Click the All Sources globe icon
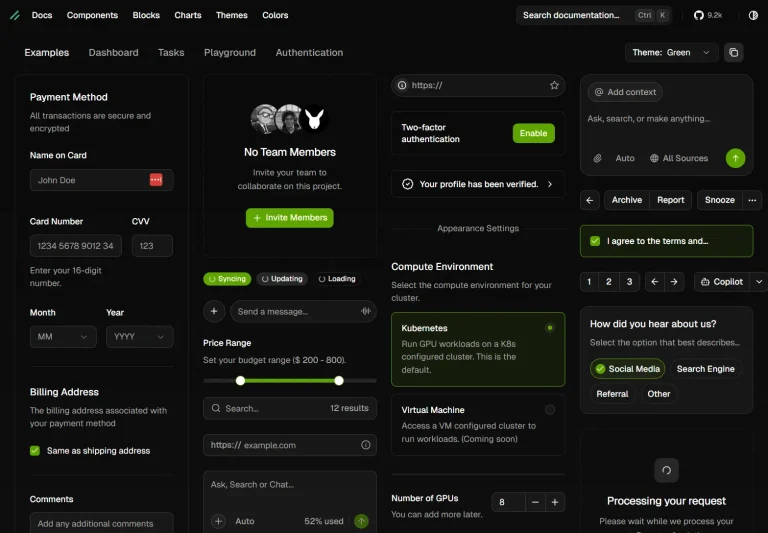768x533 pixels. [x=654, y=158]
